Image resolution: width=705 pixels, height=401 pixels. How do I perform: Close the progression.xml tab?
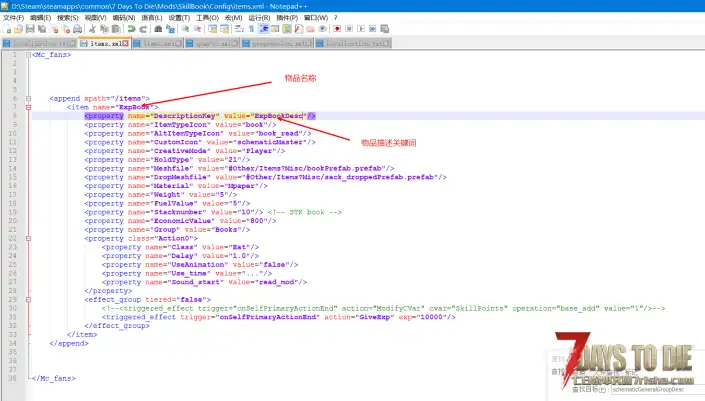(x=308, y=44)
